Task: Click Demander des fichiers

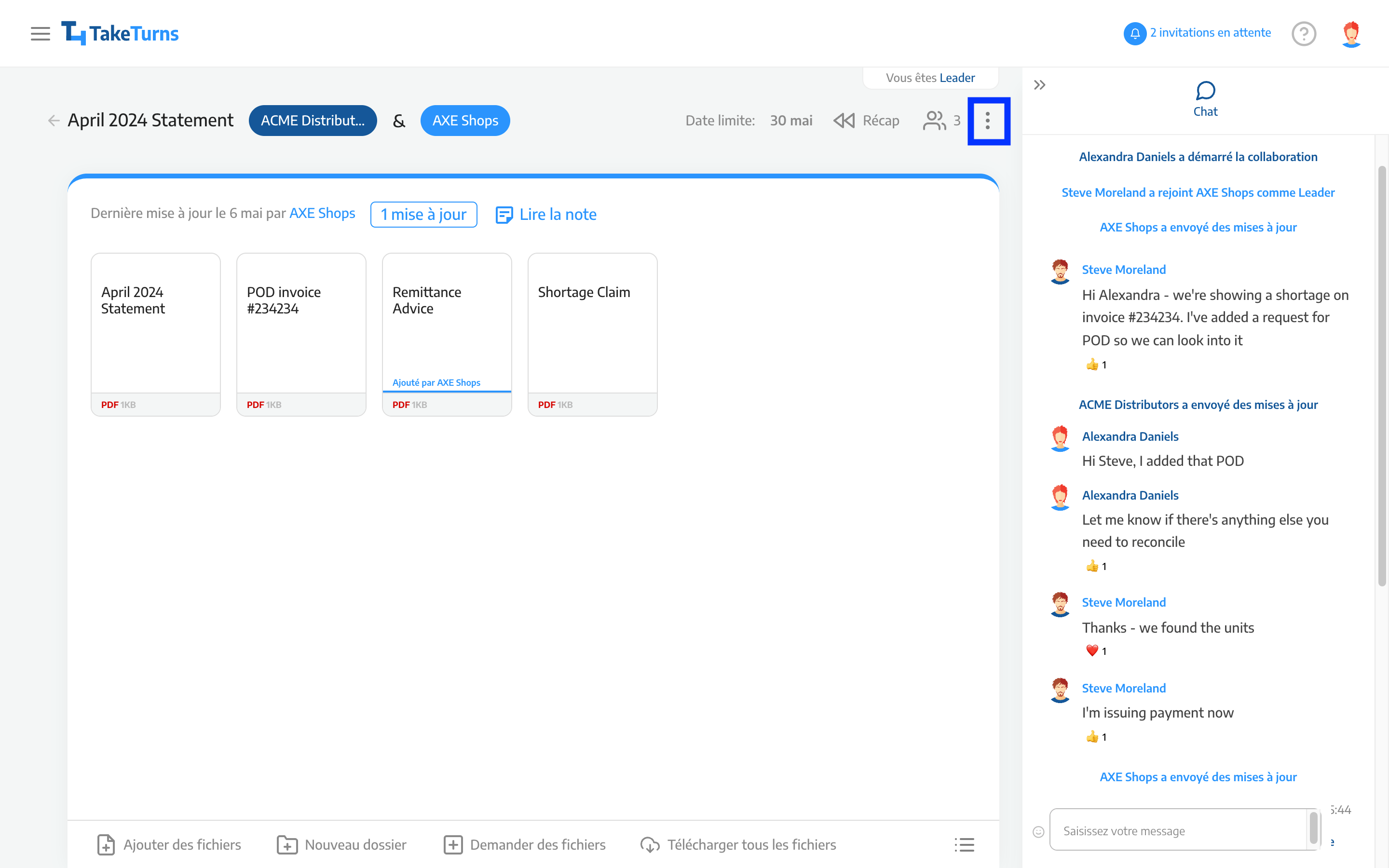Action: coord(525,845)
